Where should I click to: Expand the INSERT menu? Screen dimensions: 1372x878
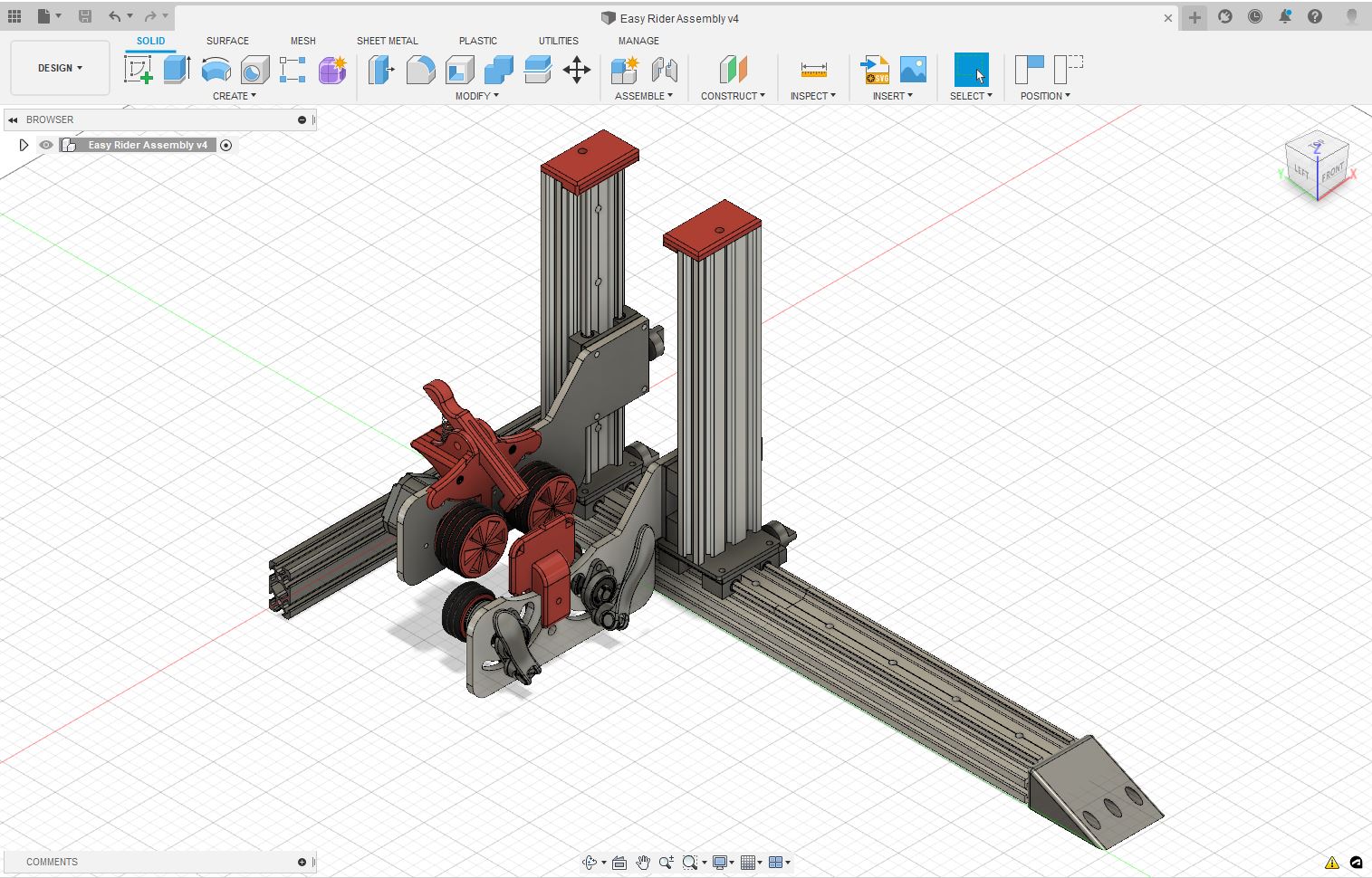(x=893, y=96)
